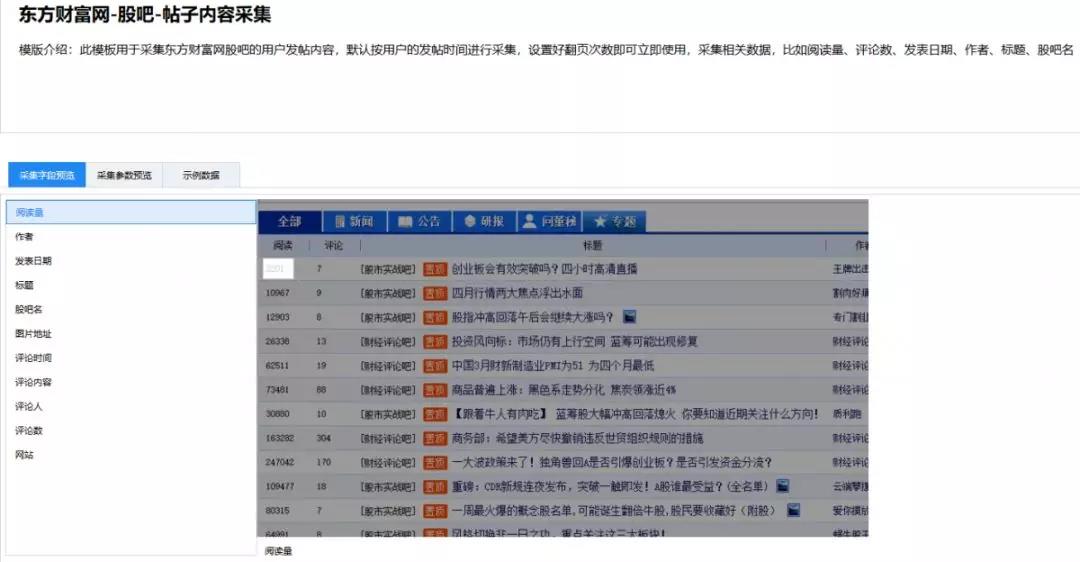Open post 一大波政策来了！独角兽回A
Image resolution: width=1080 pixels, height=562 pixels.
612,462
